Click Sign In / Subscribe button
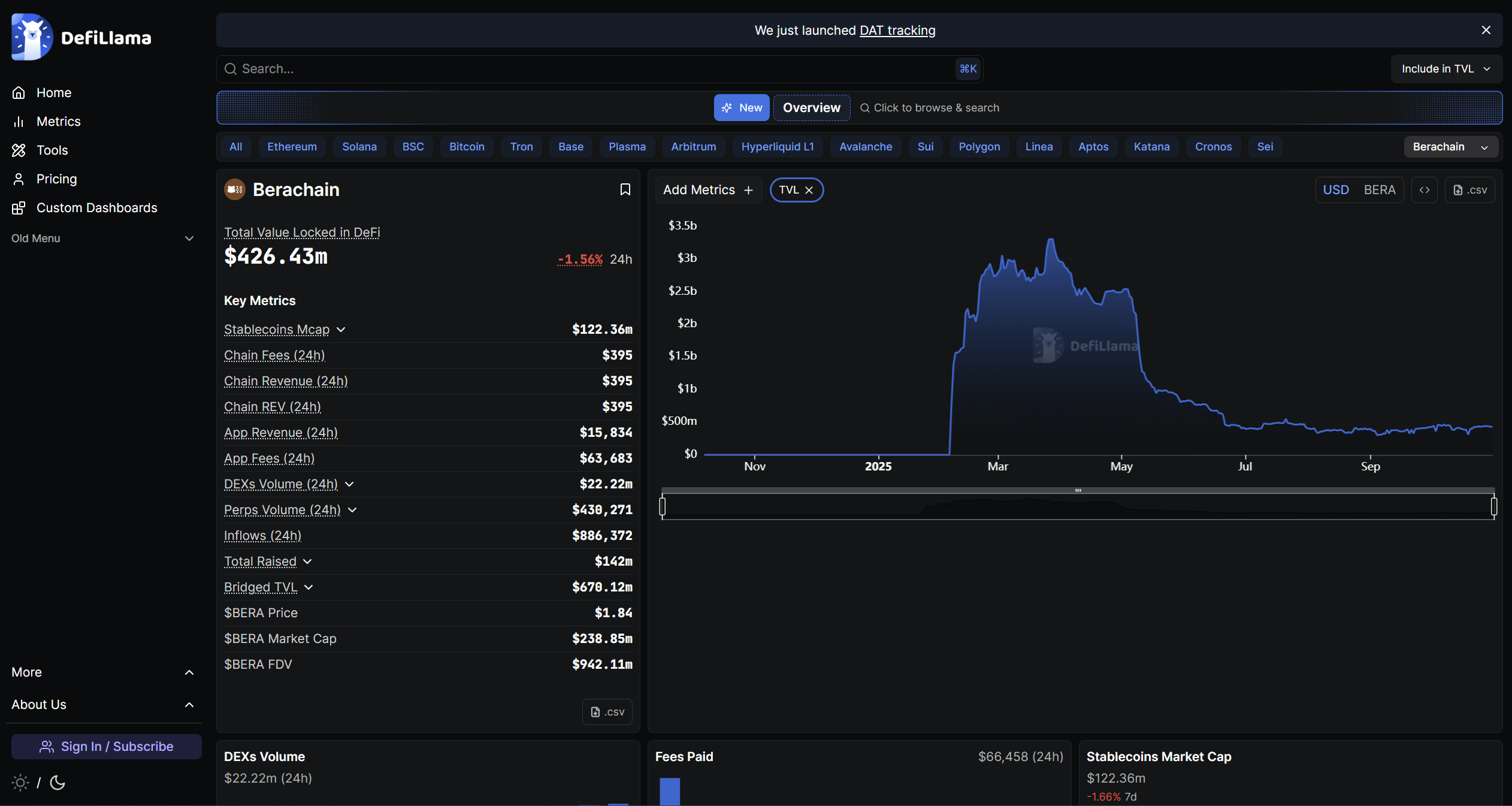The height and width of the screenshot is (806, 1512). [106, 746]
